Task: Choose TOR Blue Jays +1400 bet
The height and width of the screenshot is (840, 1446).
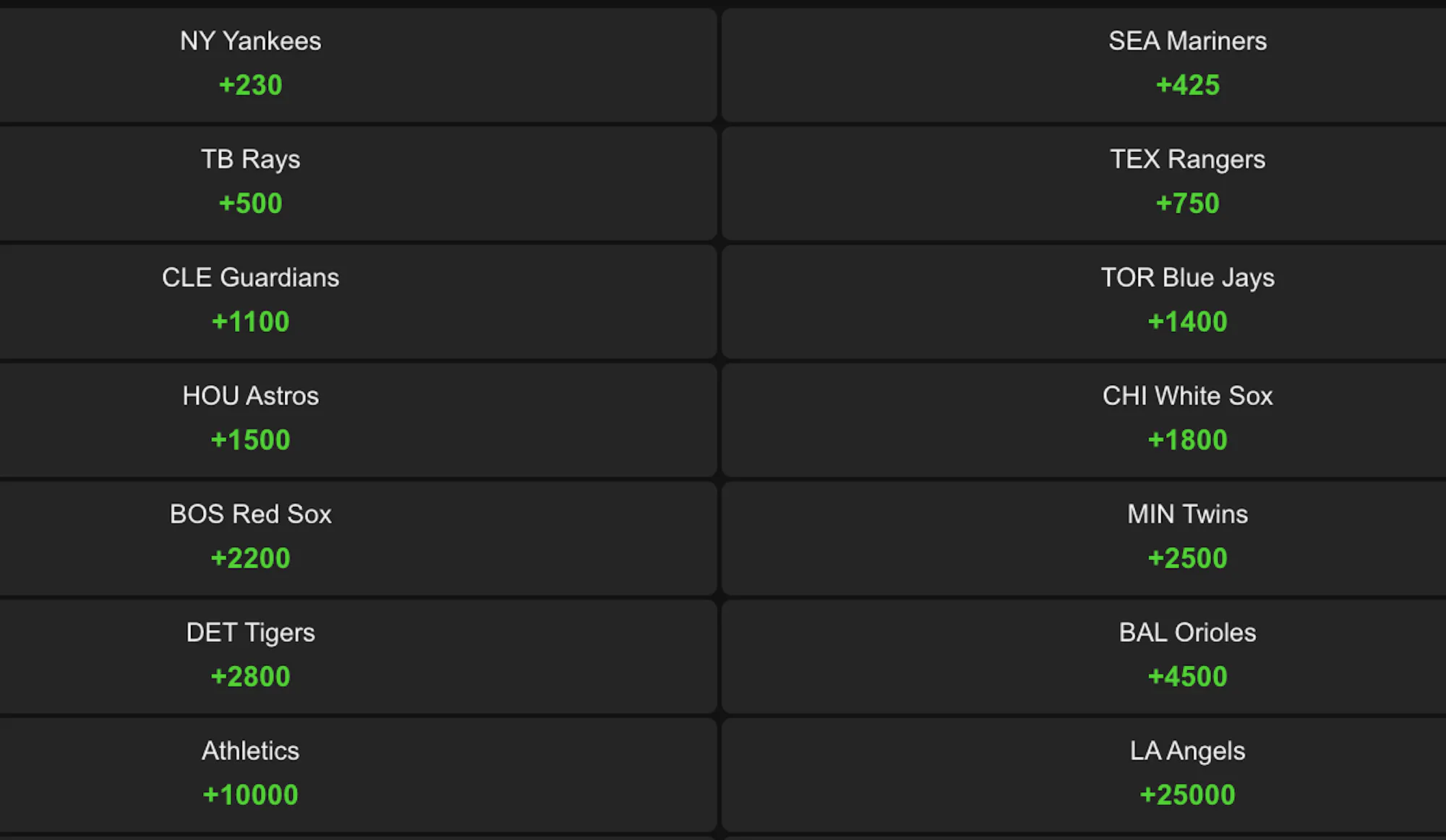Action: tap(1084, 301)
